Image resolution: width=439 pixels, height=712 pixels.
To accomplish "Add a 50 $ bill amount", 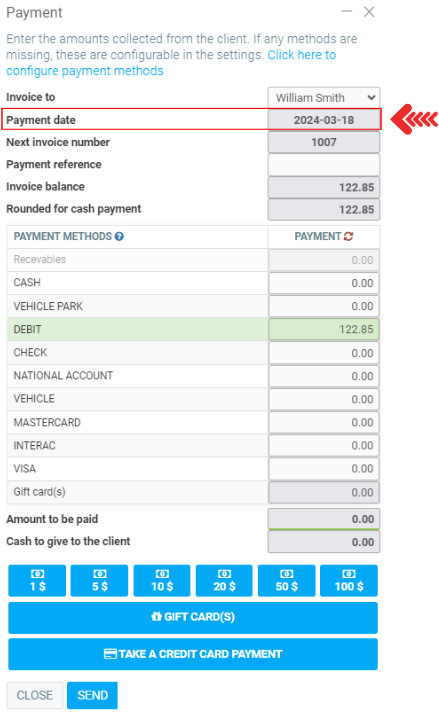I will (286, 580).
